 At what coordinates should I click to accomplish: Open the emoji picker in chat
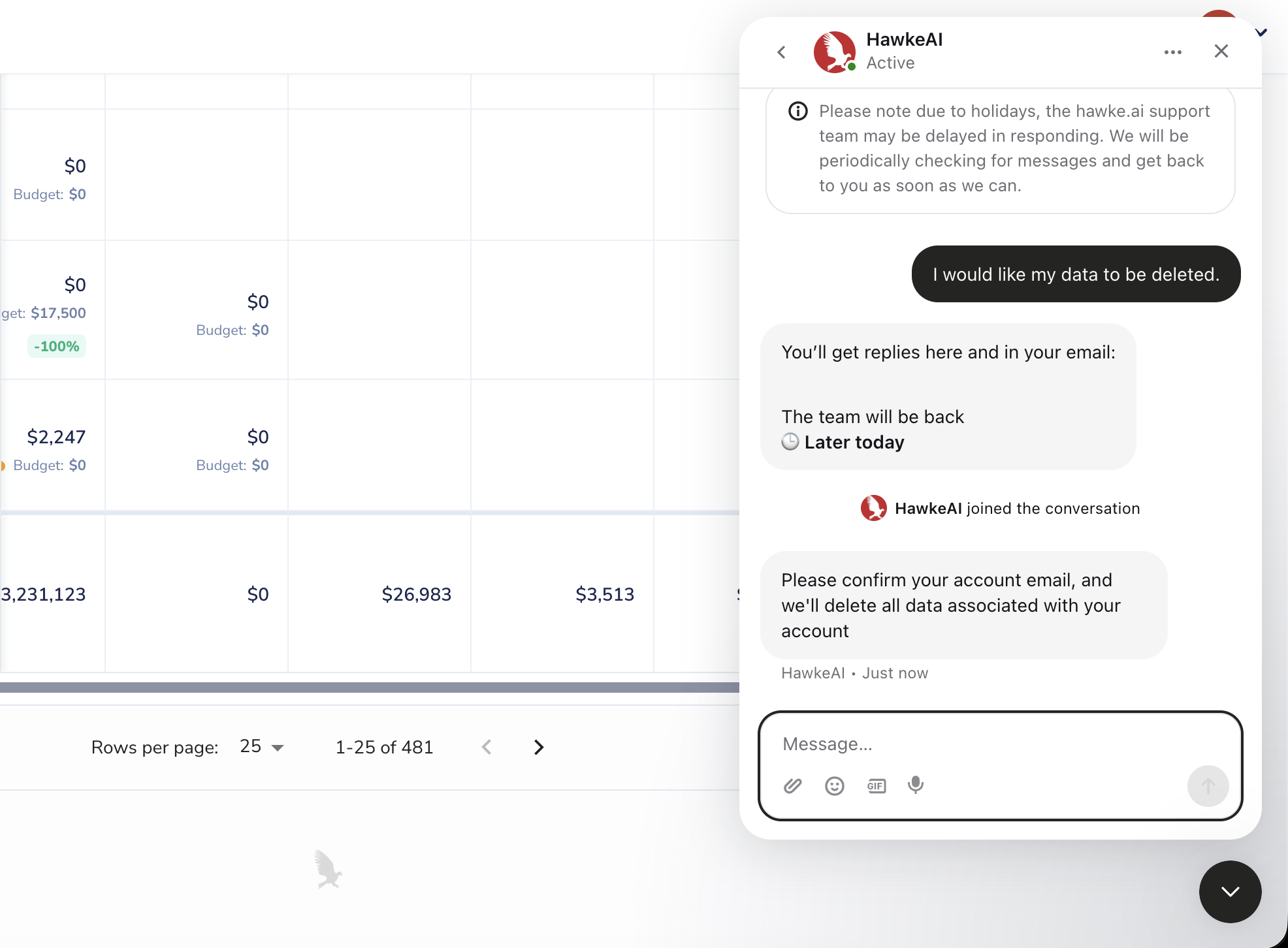[834, 785]
